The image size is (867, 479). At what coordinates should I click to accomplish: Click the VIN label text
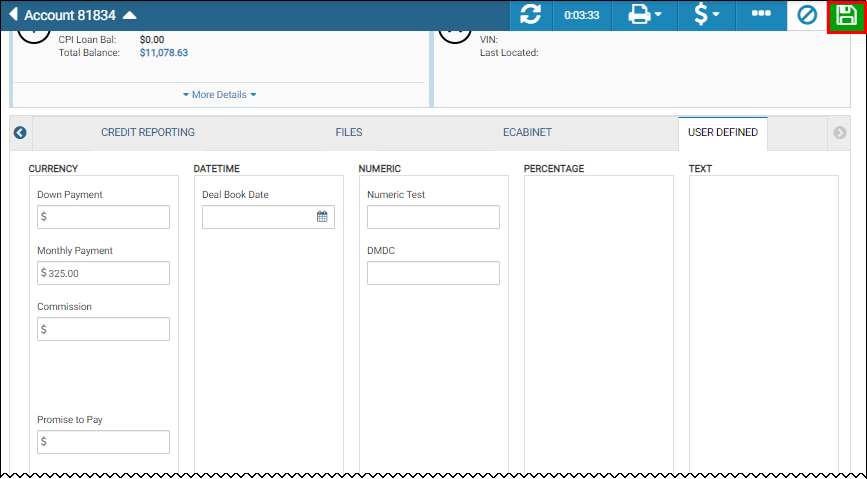[x=489, y=40]
